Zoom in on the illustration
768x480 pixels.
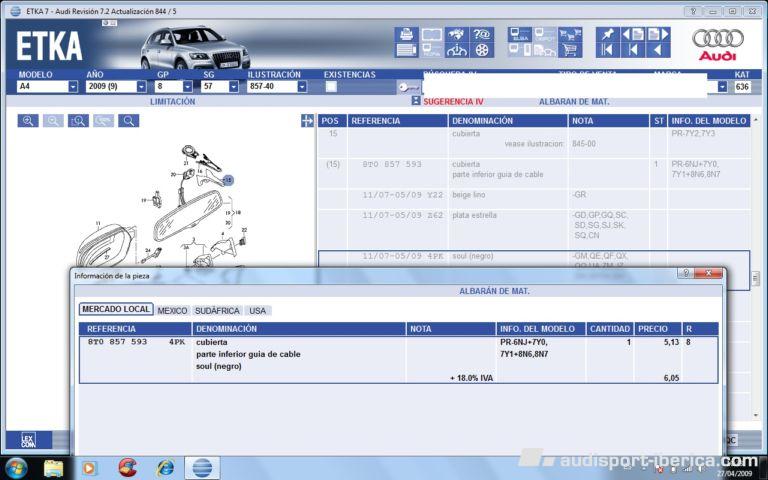(x=28, y=120)
